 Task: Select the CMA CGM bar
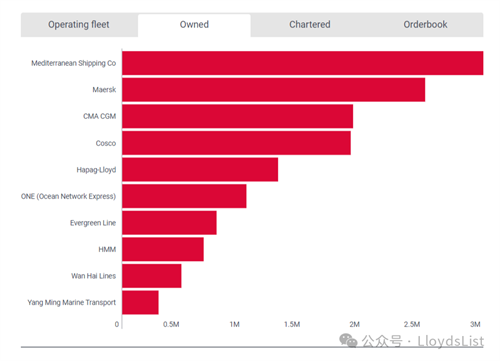coord(238,116)
